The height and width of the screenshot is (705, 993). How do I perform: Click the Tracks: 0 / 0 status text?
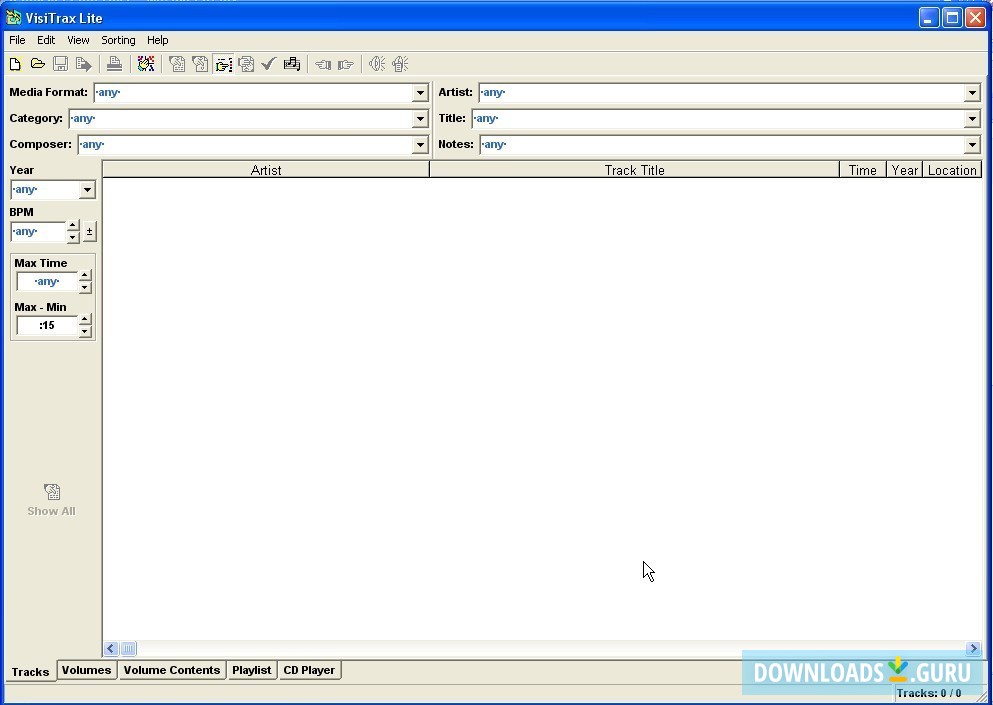928,694
